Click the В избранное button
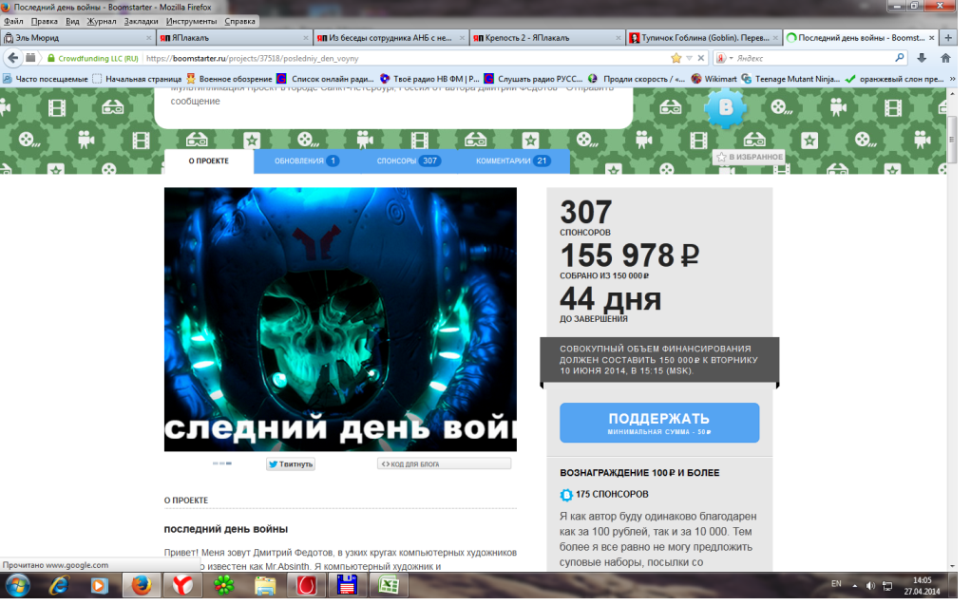 749,157
